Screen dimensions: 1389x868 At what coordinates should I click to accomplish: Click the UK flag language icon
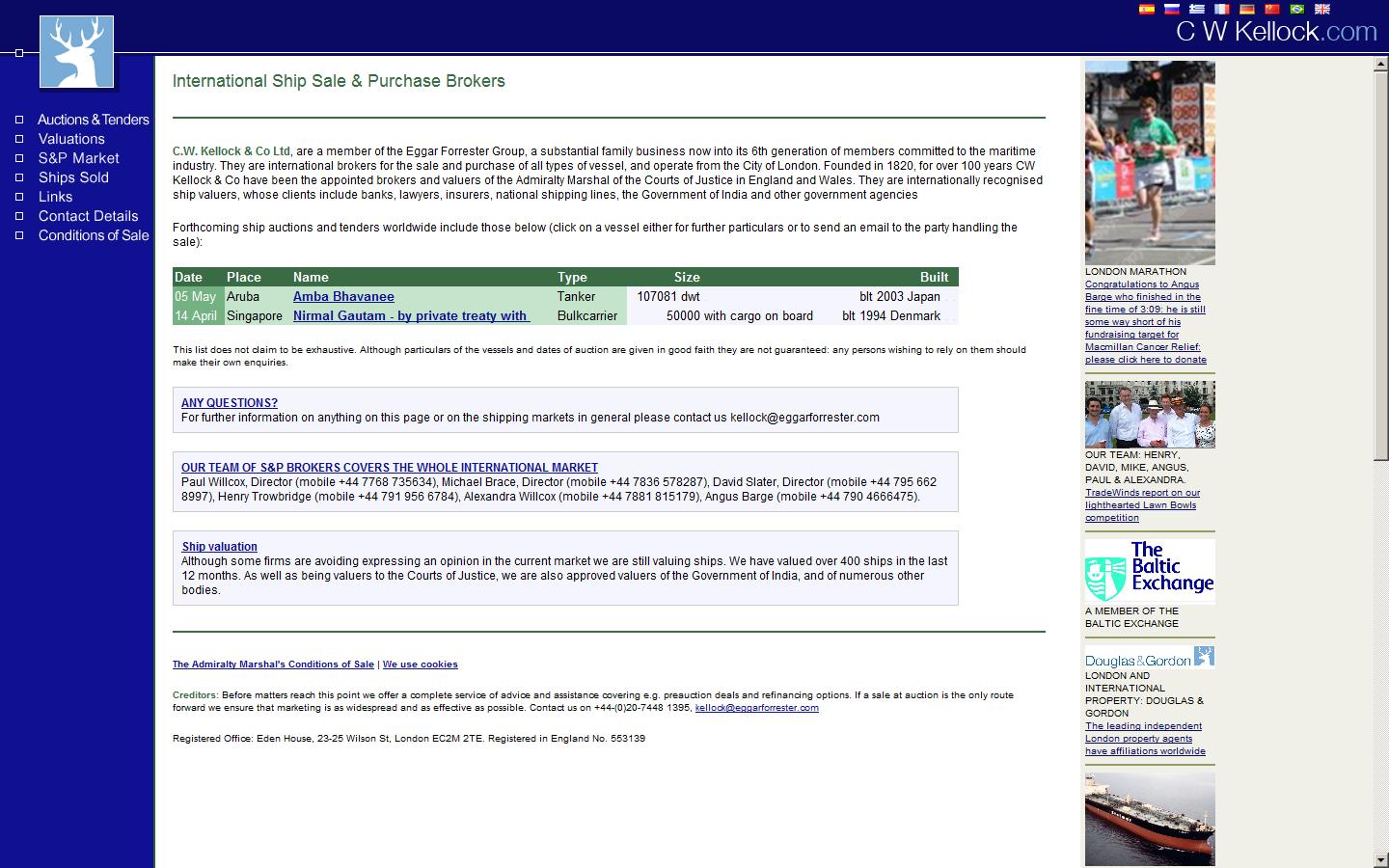point(1322,10)
